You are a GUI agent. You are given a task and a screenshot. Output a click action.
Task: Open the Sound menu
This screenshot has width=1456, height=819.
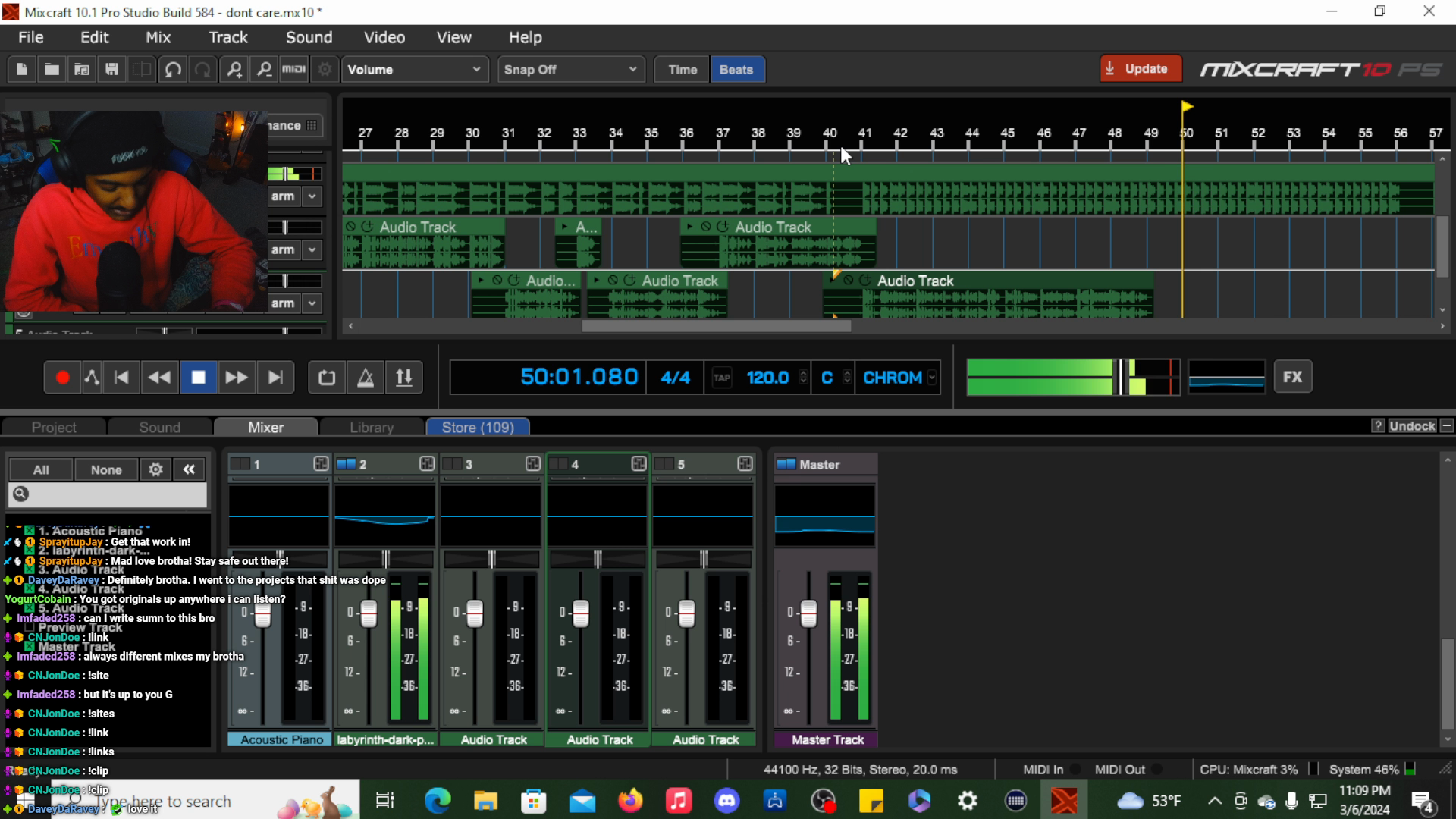(x=309, y=38)
